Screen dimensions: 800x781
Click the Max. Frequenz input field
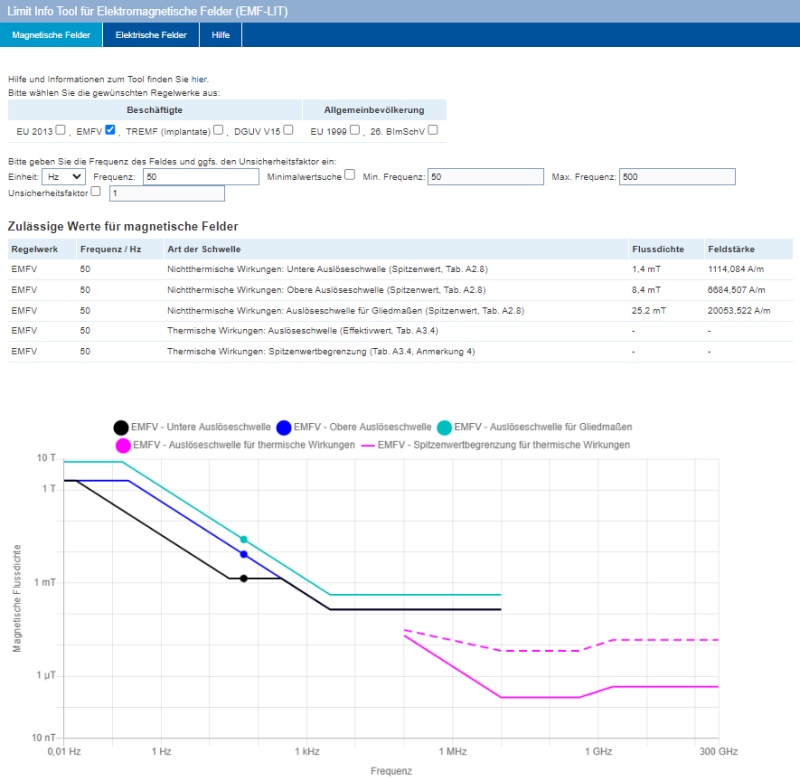677,177
